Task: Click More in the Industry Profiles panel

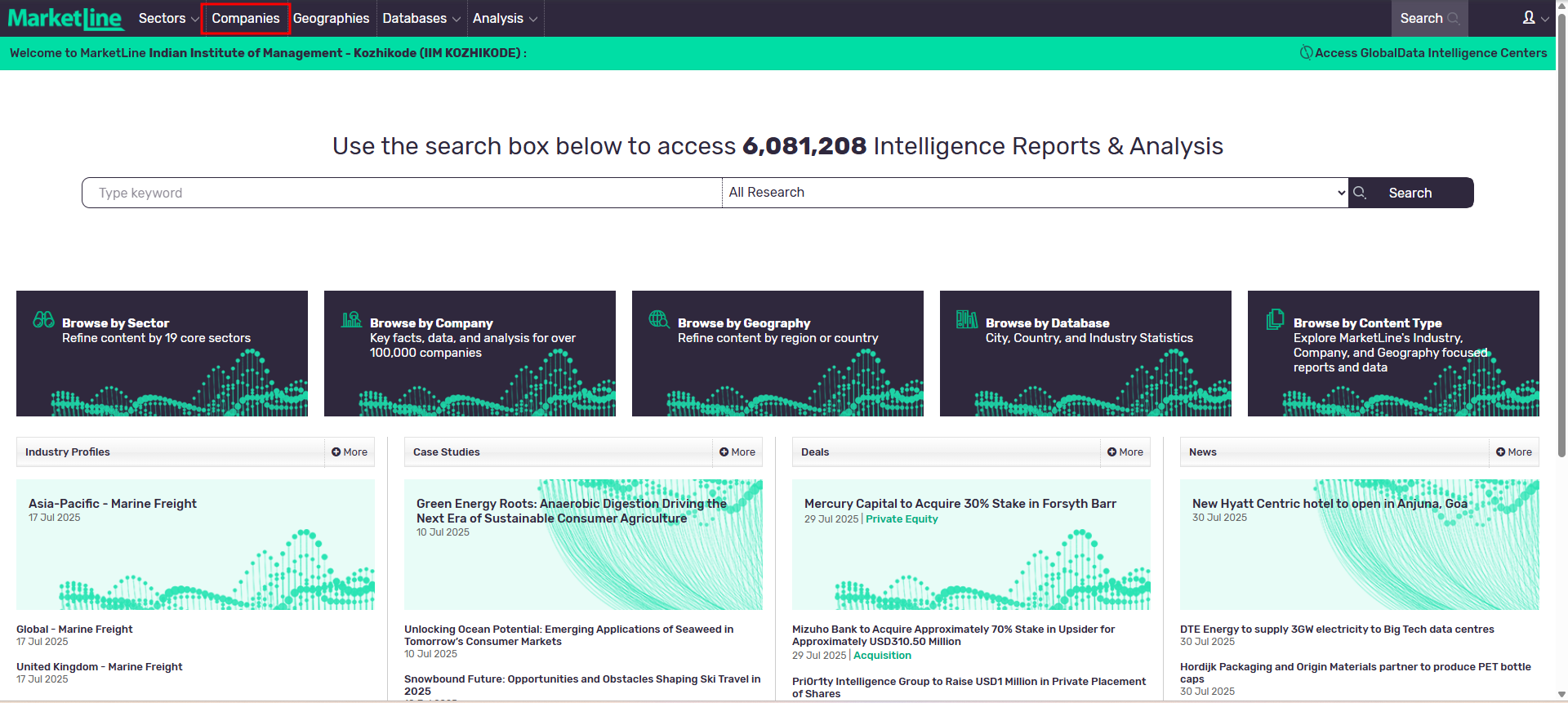Action: [350, 452]
